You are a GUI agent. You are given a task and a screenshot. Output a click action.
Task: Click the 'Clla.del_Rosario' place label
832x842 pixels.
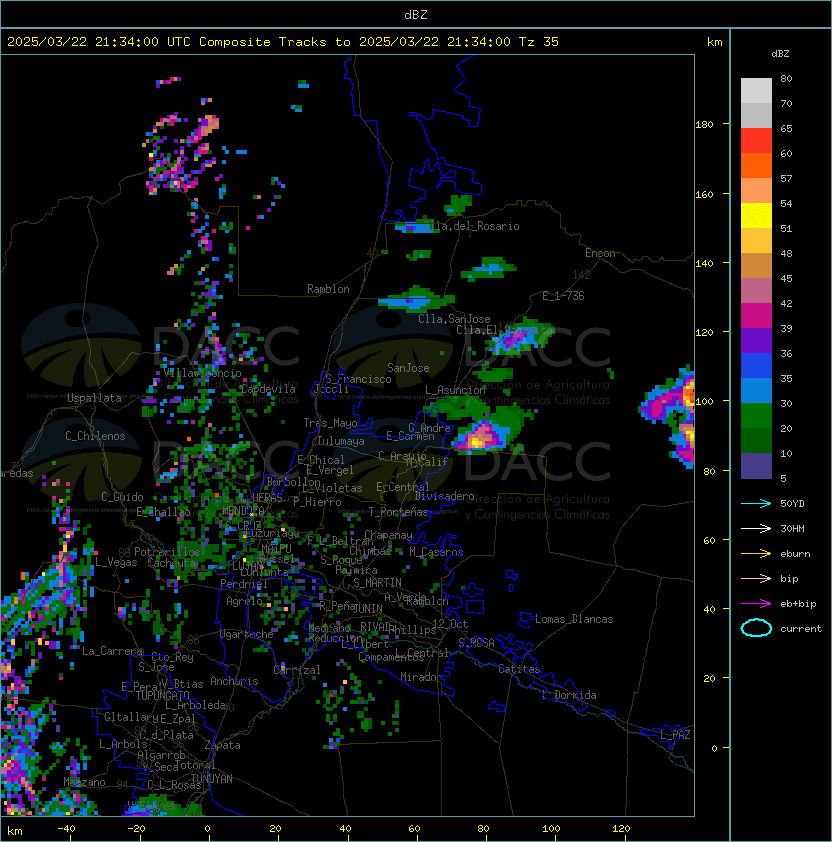click(471, 226)
